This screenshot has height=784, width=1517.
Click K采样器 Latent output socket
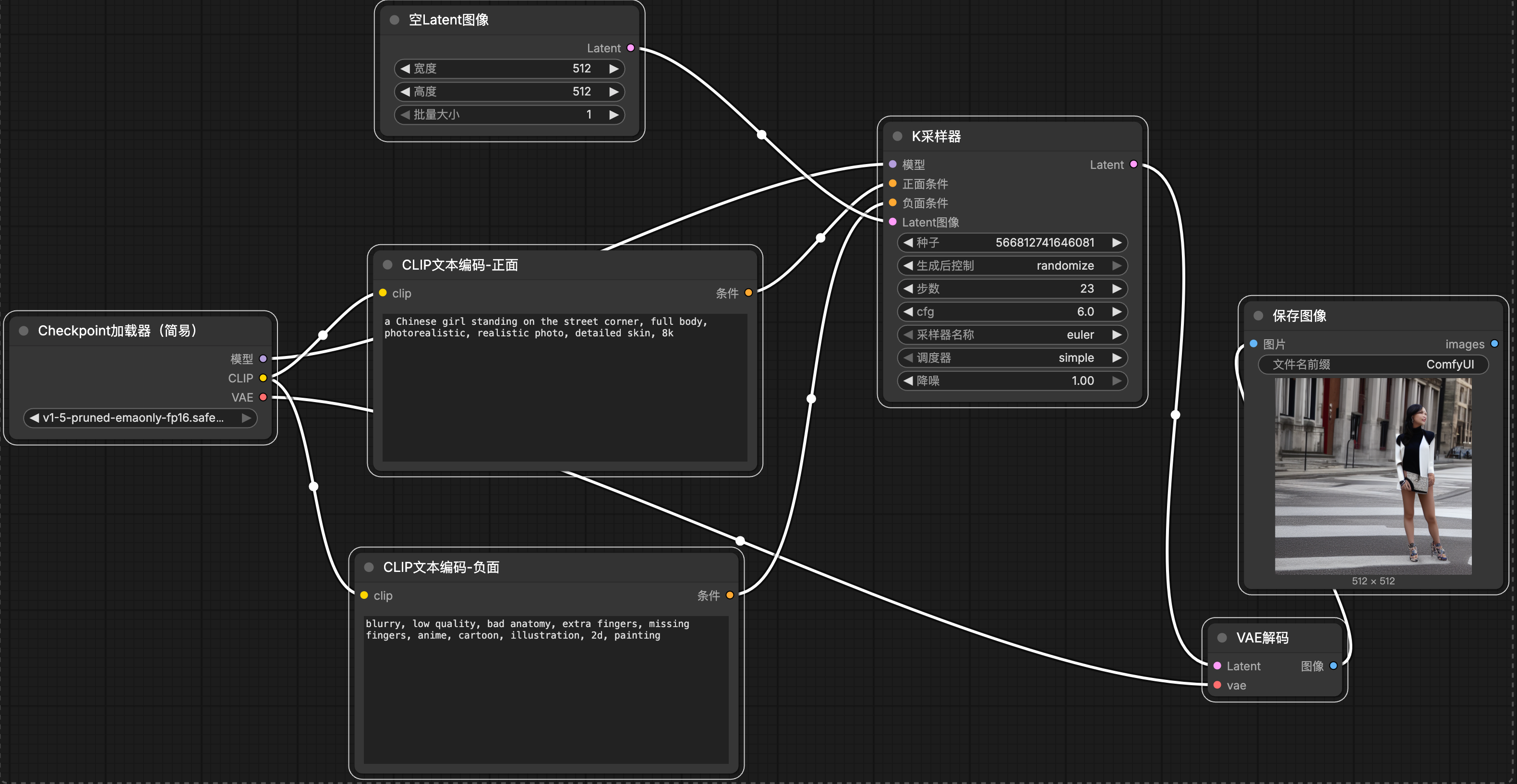pos(1133,164)
